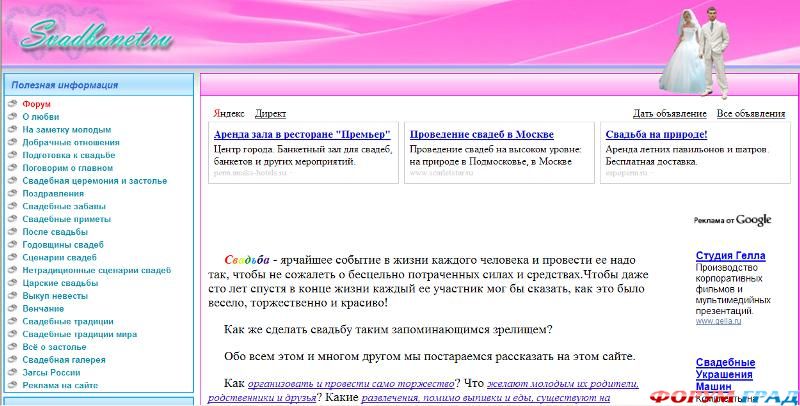Go to Всё о застолье
Screen dimensions: 800x406
pyautogui.click(x=55, y=347)
